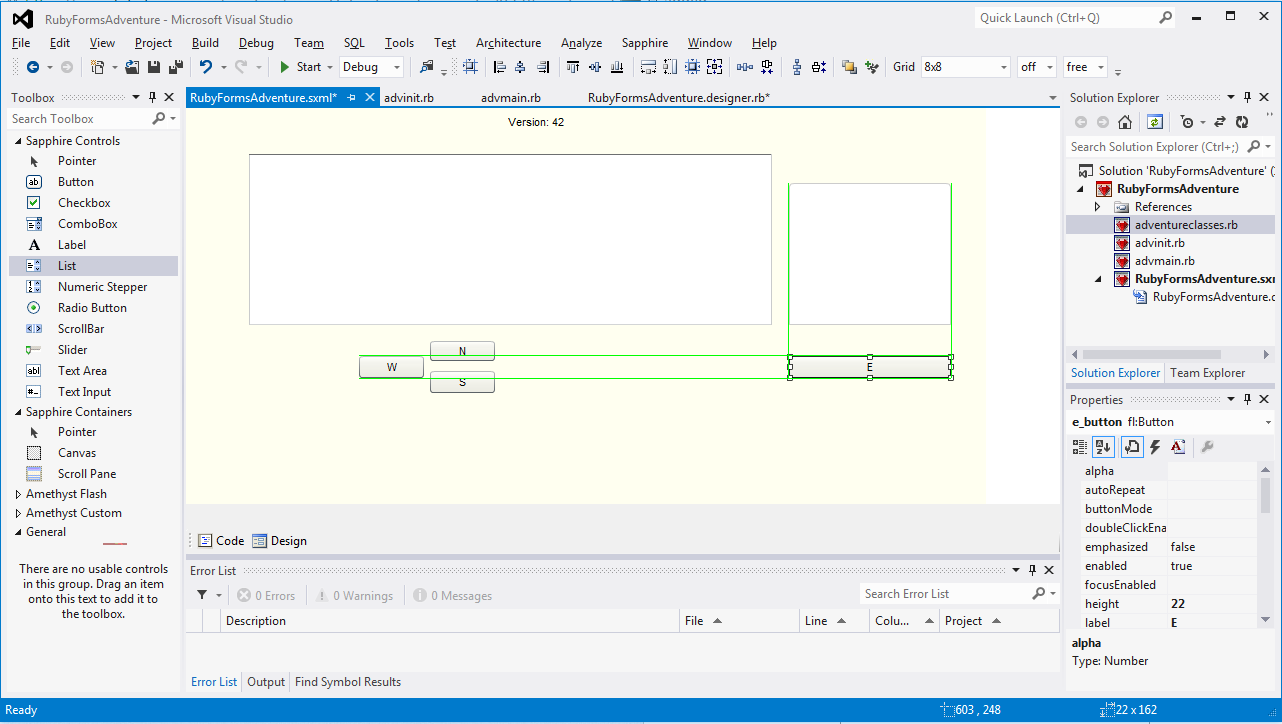
Task: Click the filter funnel in Error List
Action: 202,595
